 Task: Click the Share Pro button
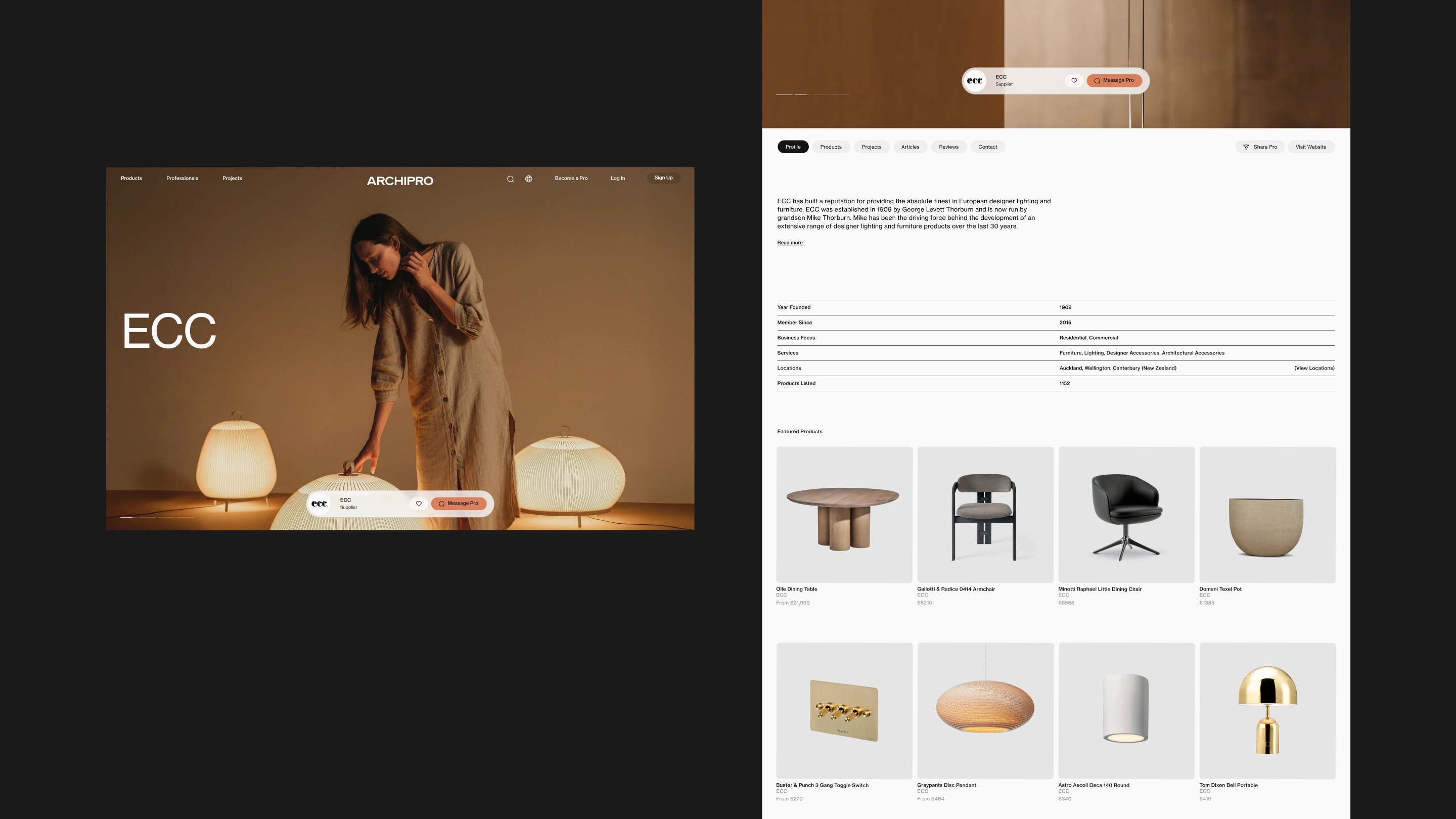click(x=1260, y=147)
